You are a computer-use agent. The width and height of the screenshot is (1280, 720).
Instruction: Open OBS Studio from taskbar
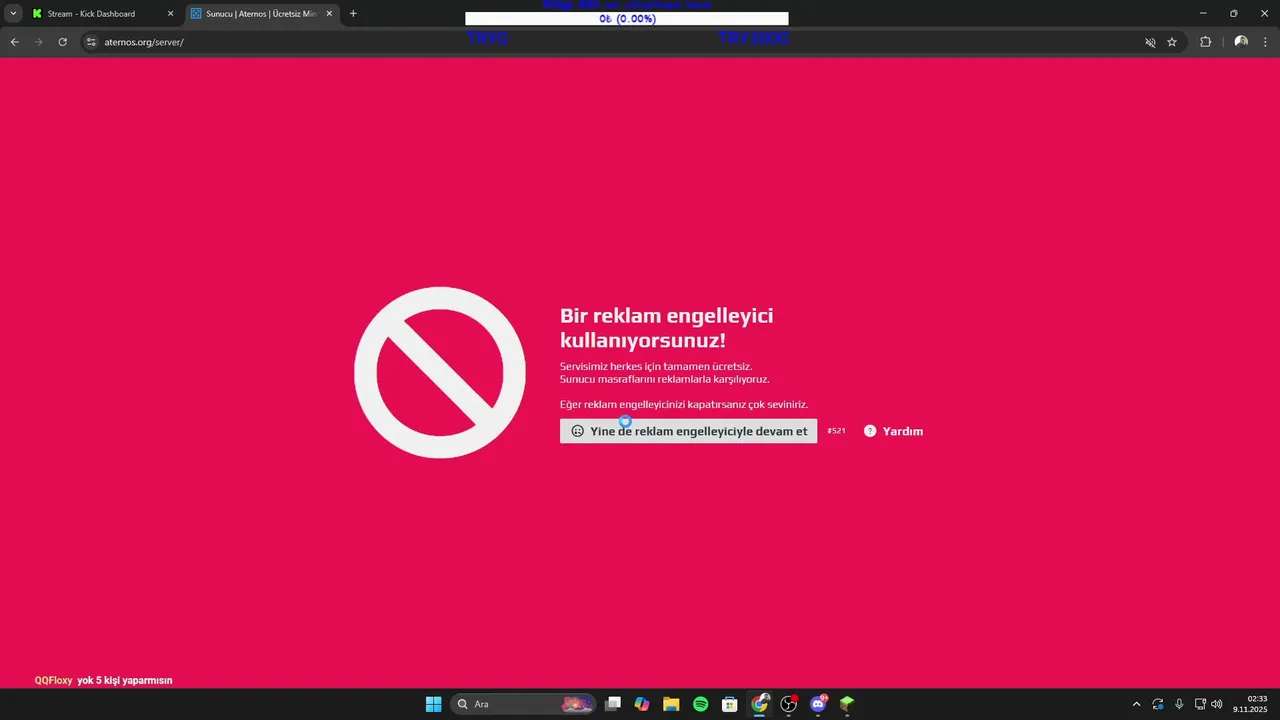coord(789,704)
